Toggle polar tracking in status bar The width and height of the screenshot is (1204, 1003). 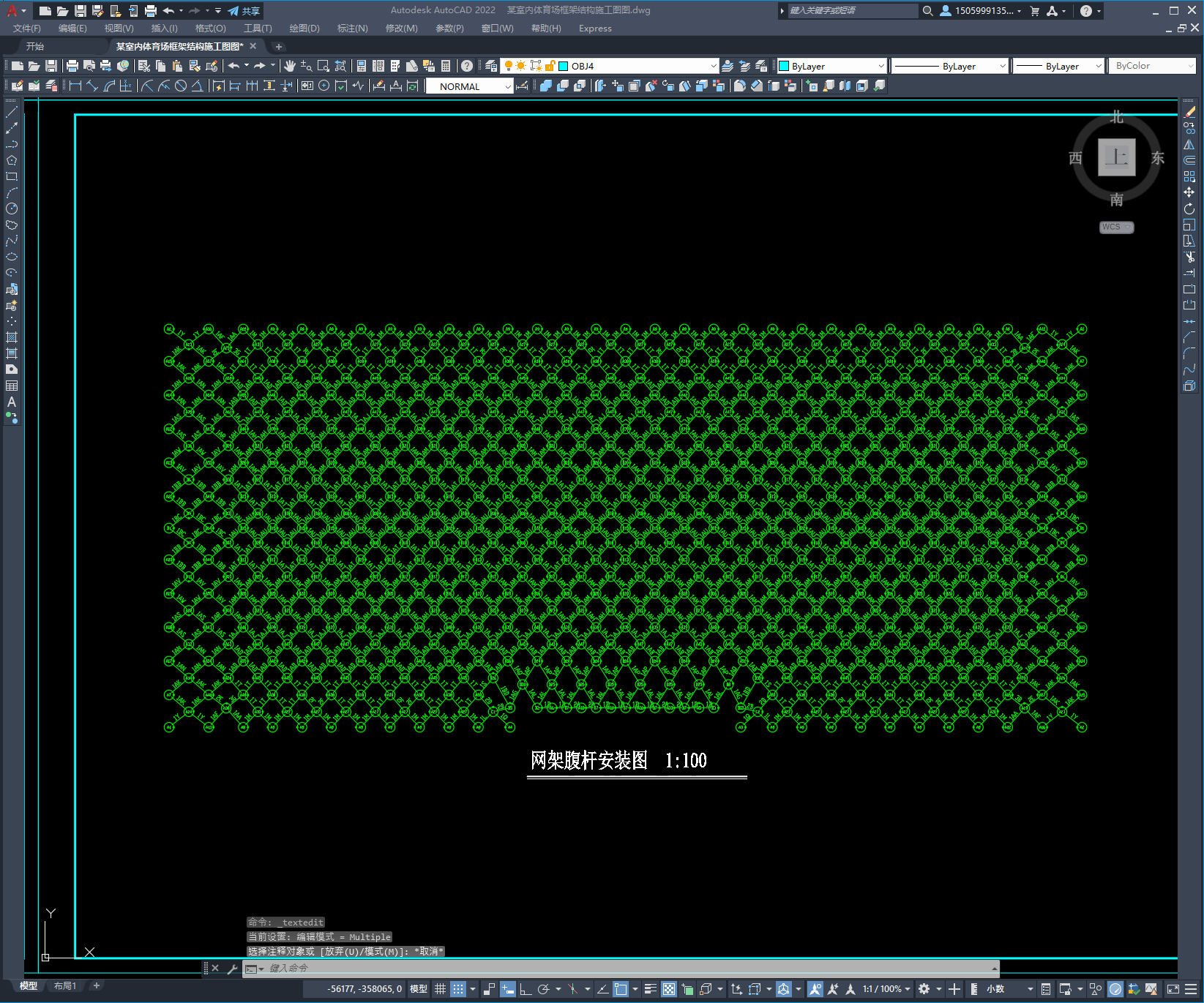543,989
